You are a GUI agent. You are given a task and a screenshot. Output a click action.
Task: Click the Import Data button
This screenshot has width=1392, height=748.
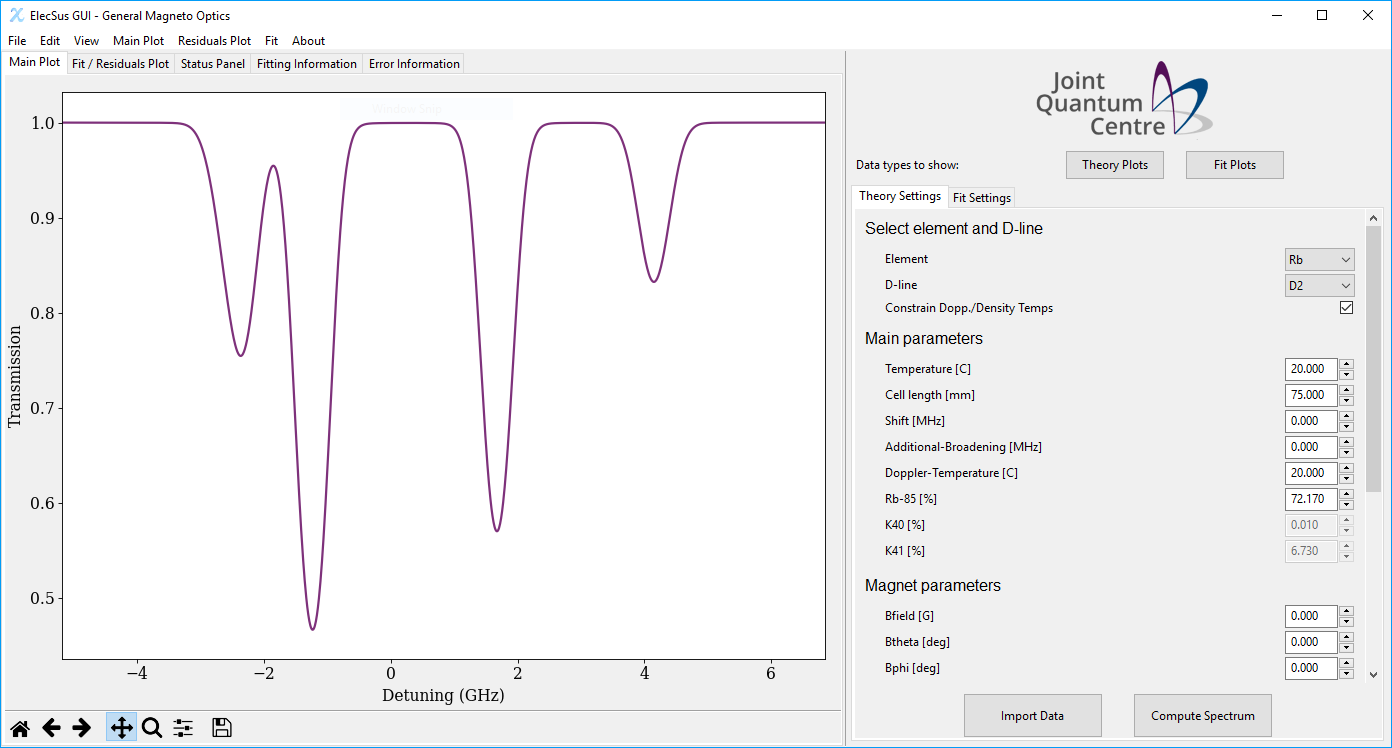tap(1032, 716)
